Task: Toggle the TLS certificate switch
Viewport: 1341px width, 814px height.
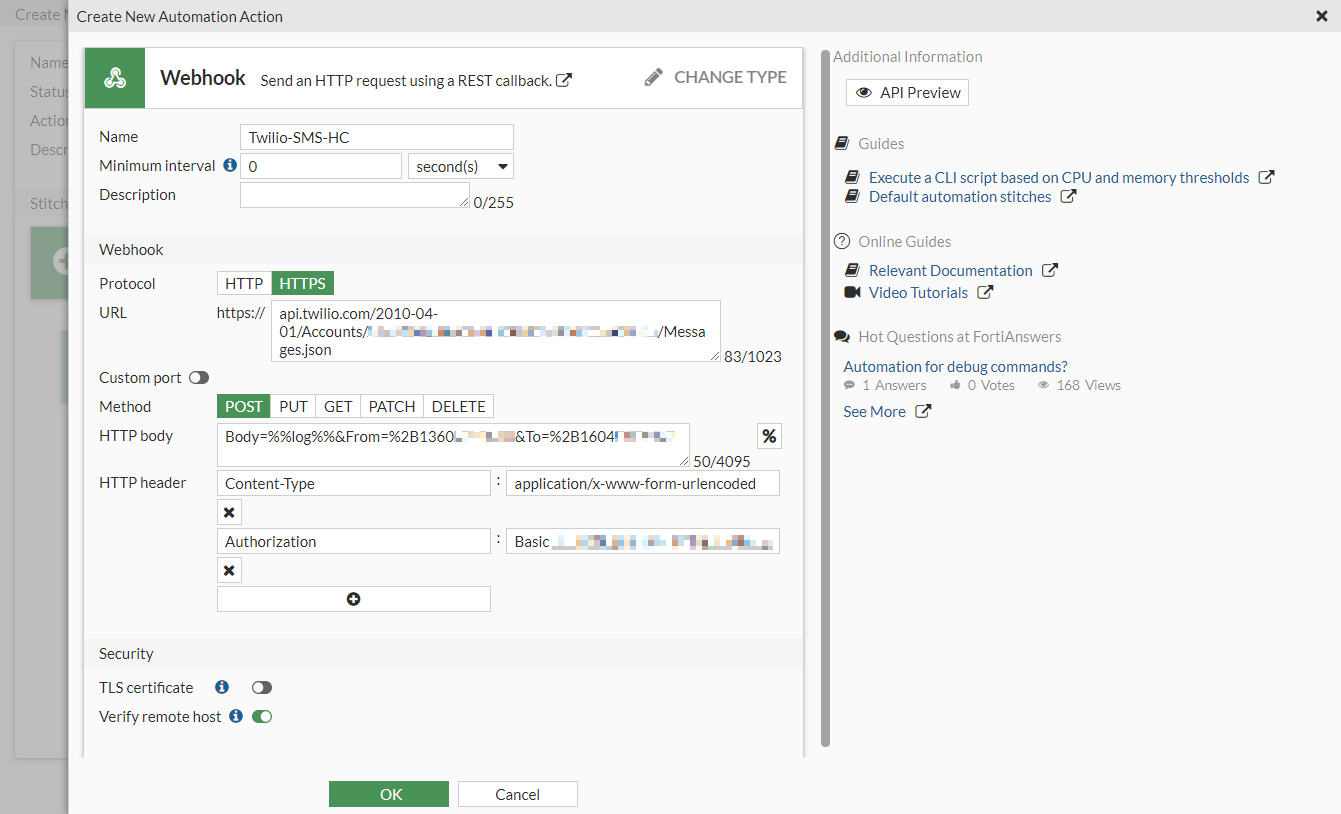Action: pos(262,688)
